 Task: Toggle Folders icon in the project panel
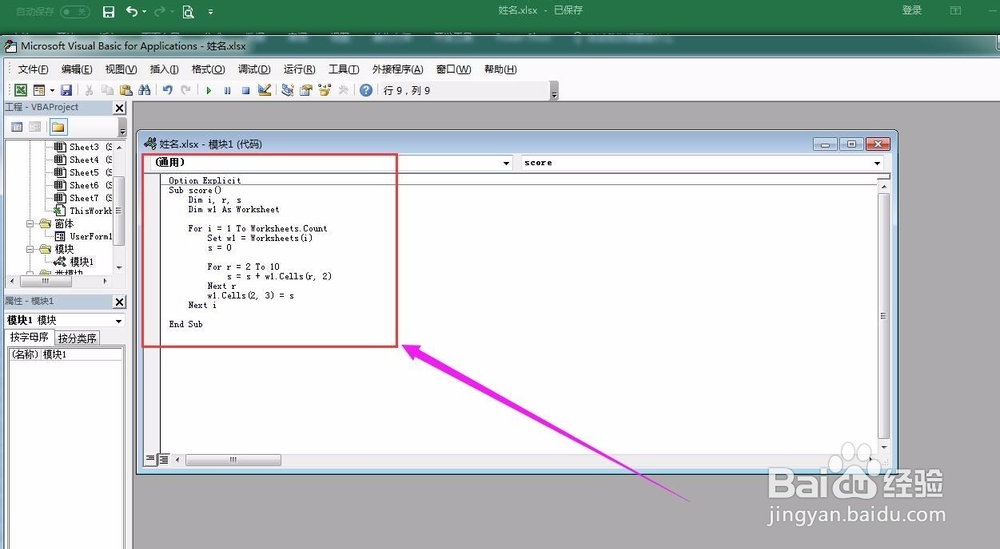(58, 127)
